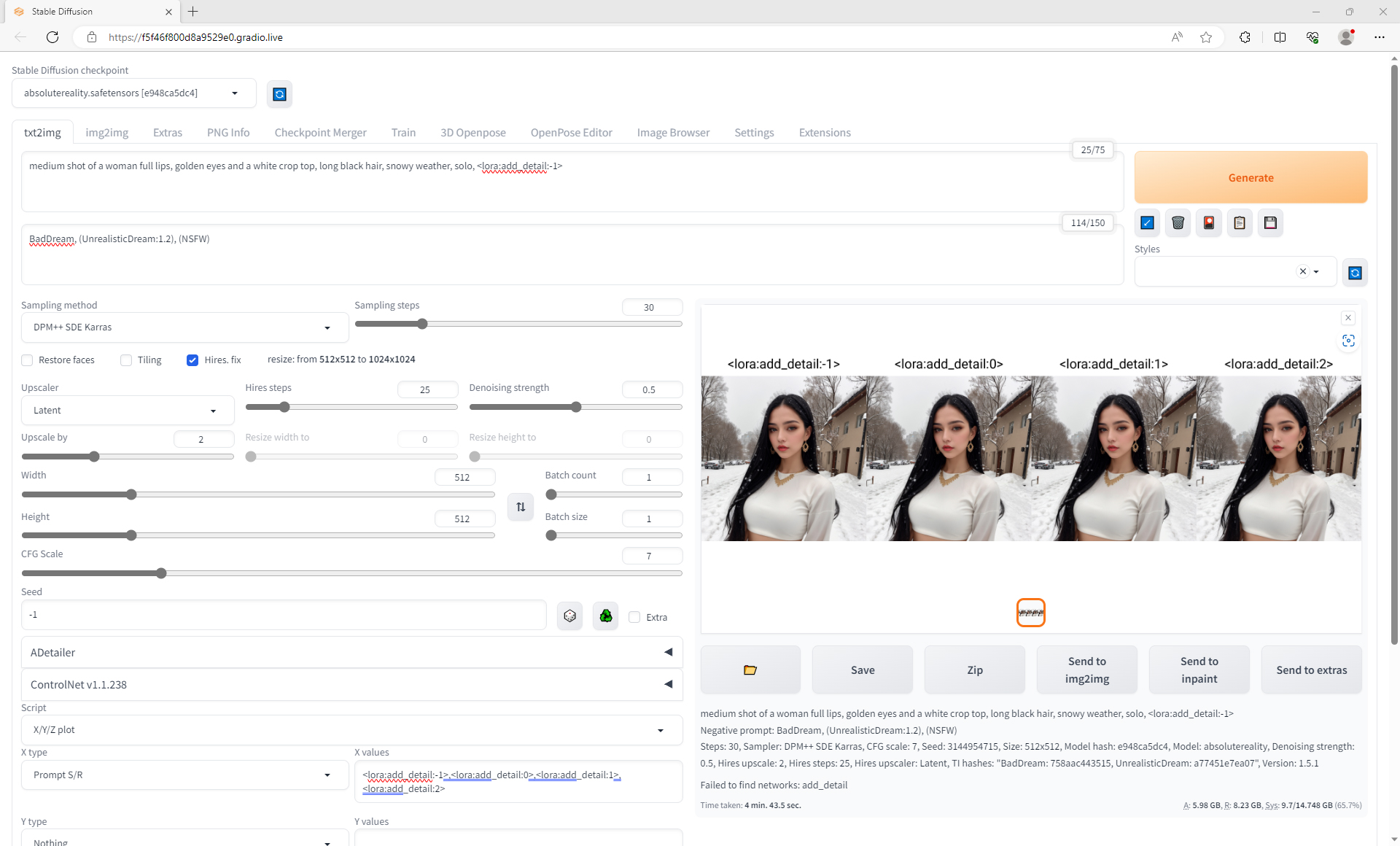The width and height of the screenshot is (1400, 846).
Task: Uncheck the Hires. fix checkbox
Action: (192, 360)
